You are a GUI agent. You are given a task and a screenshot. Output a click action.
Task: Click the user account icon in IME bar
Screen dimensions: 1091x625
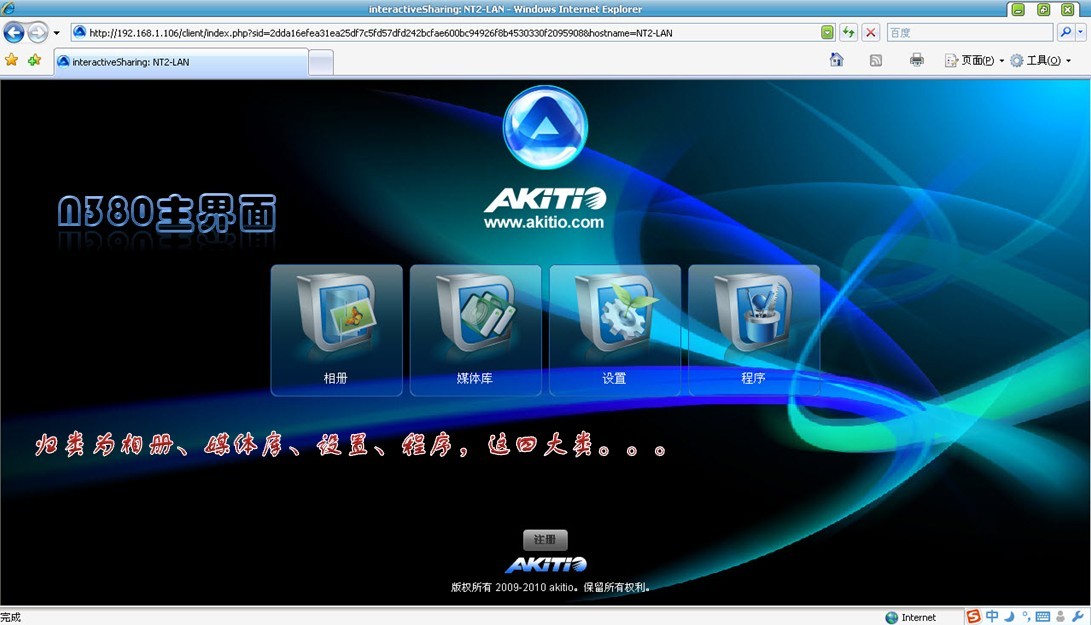tap(1060, 617)
